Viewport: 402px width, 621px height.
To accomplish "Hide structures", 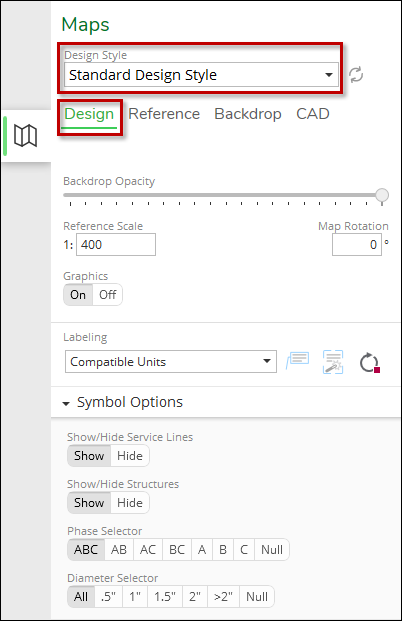I will pos(130,503).
